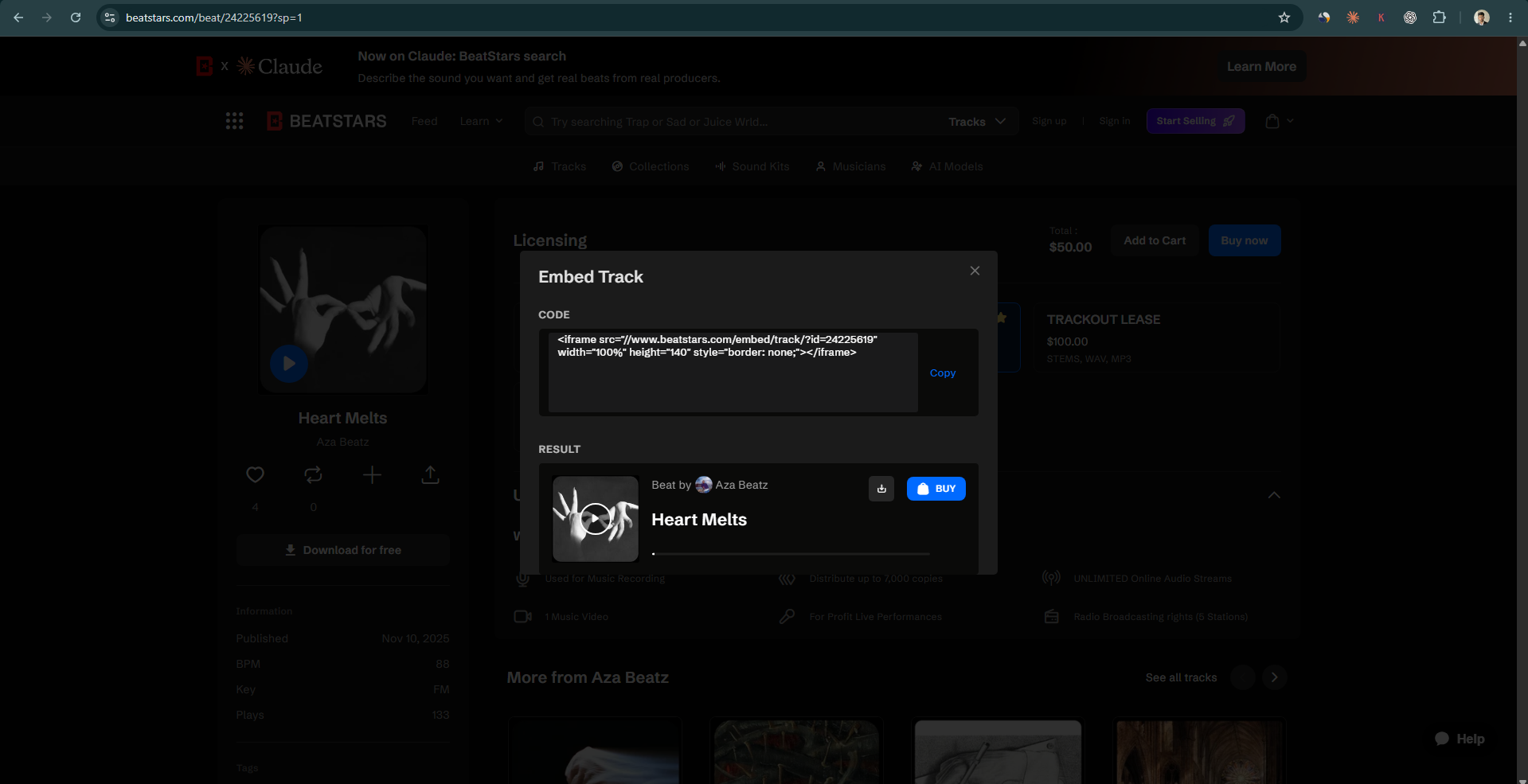Expand the Learn dropdown menu
Screen dimensions: 1528x784
coord(481,121)
